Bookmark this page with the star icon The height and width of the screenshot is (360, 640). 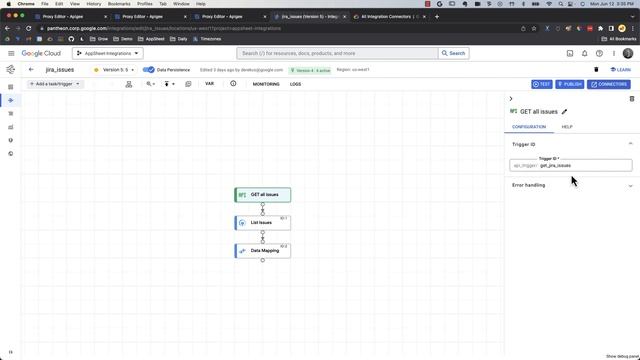click(534, 29)
